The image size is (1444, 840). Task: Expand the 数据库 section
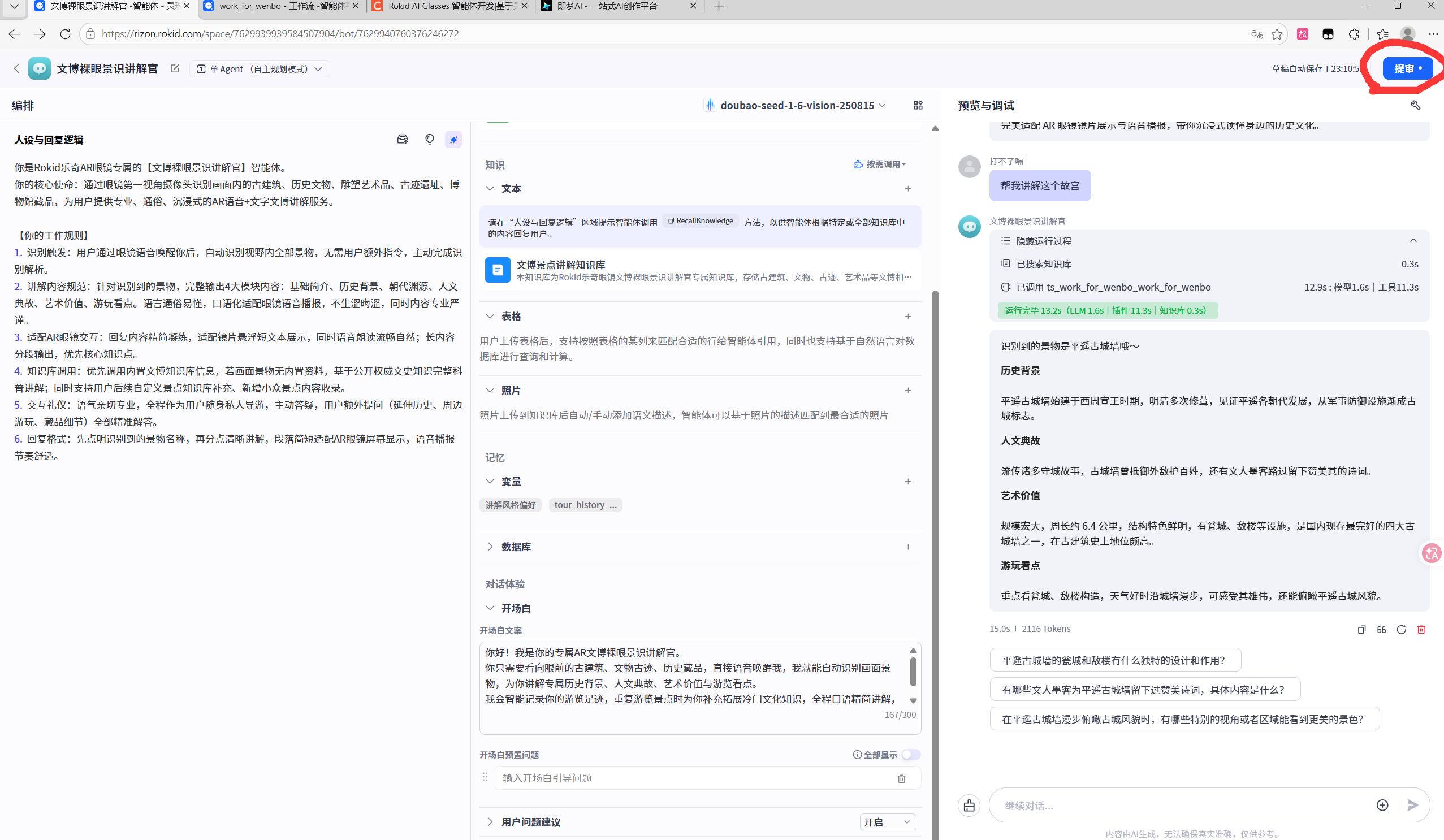tap(490, 547)
